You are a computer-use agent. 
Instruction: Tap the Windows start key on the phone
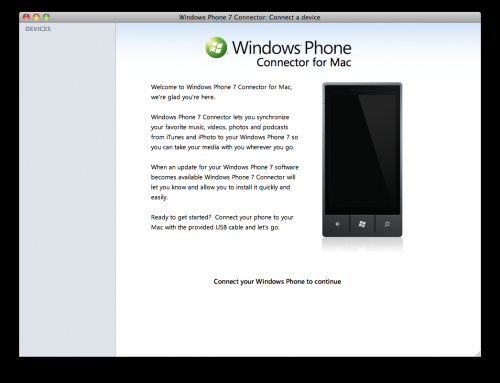pyautogui.click(x=362, y=224)
